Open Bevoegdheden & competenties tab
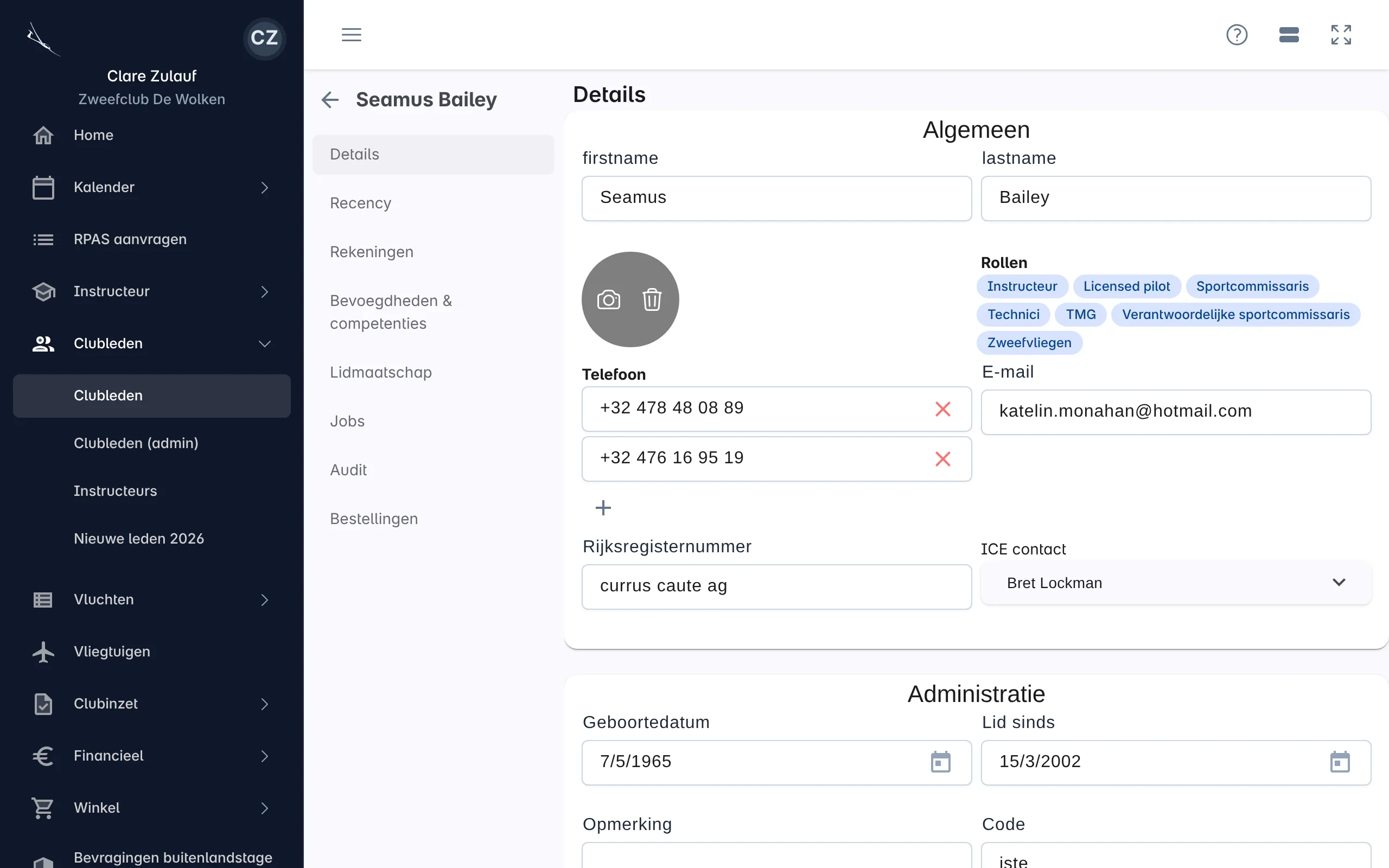This screenshot has width=1389, height=868. coord(433,312)
